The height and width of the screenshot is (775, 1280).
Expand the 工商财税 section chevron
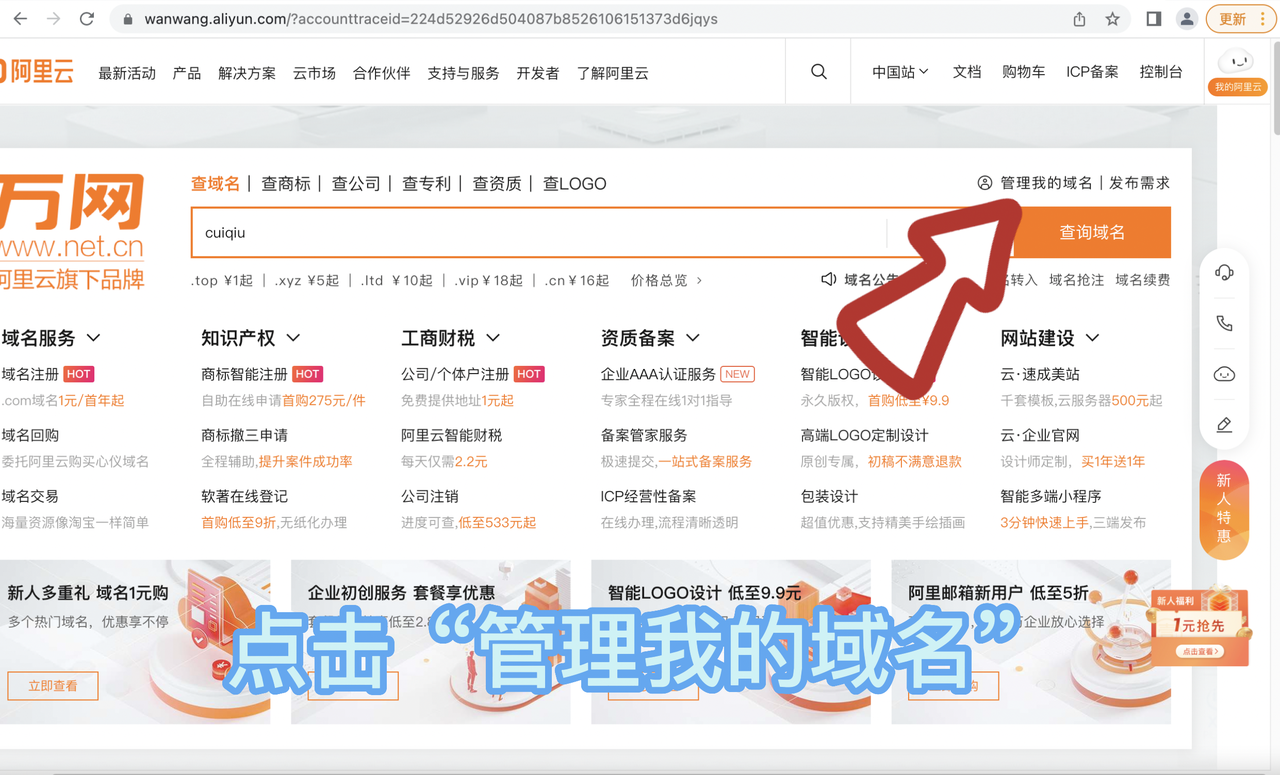coord(493,338)
